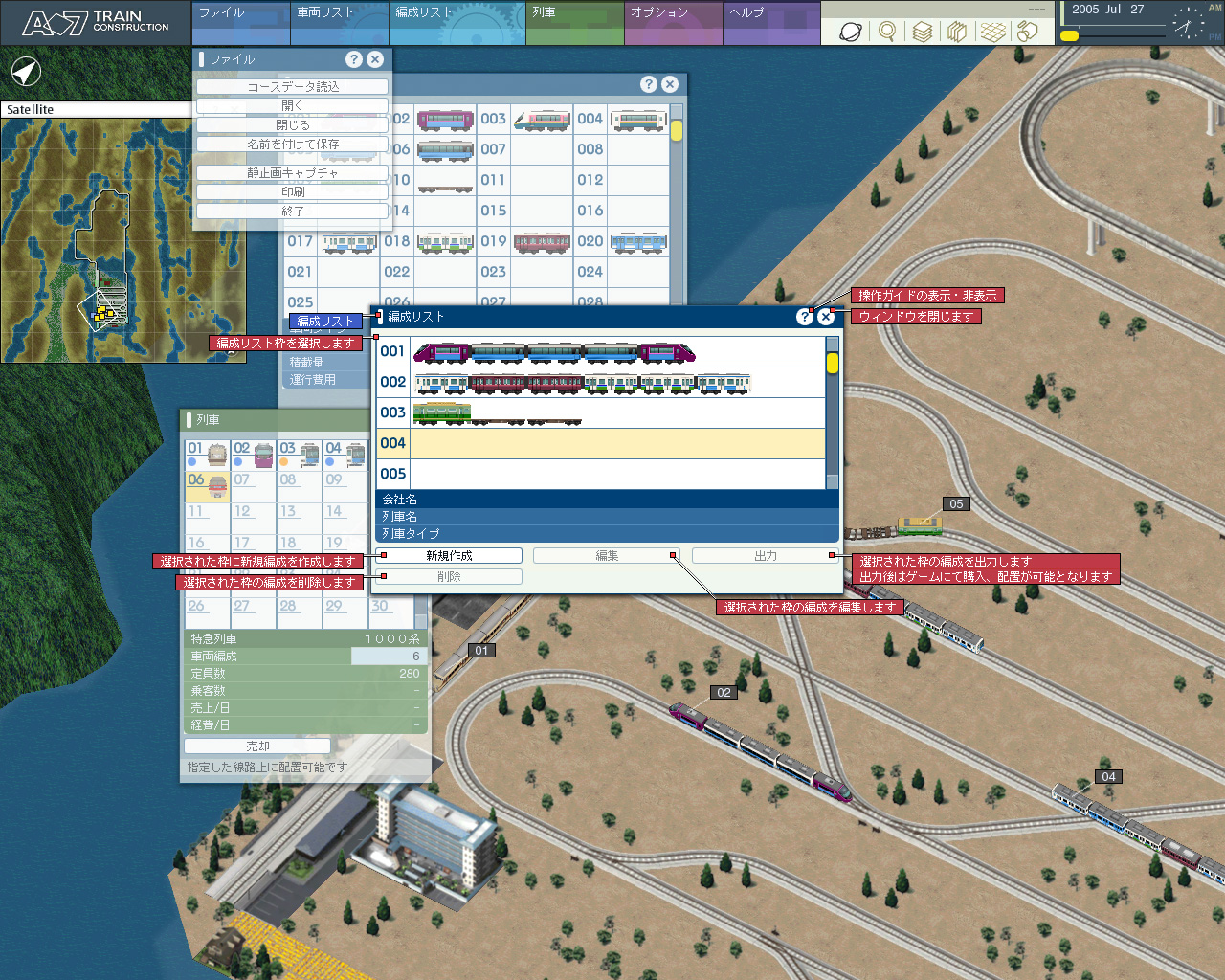Screen dimensions: 1225x980
Task: Click the 定員数 280 row
Action: click(x=305, y=674)
